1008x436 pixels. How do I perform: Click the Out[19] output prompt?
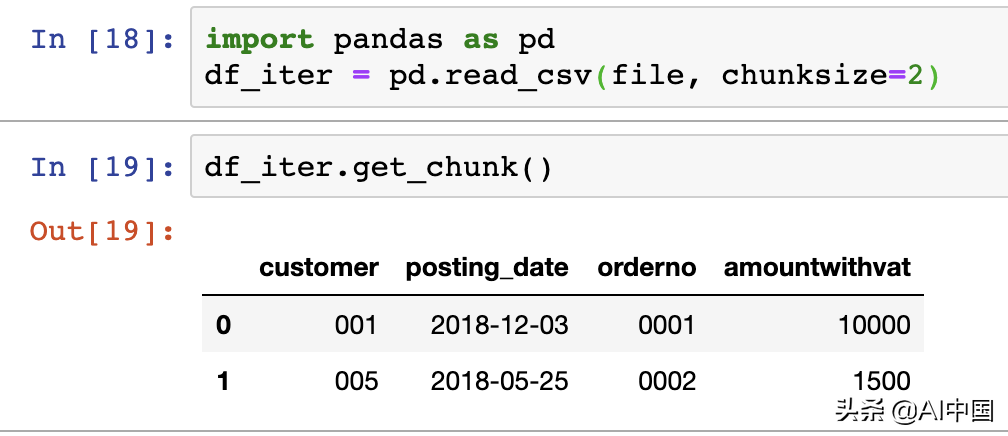(x=103, y=231)
